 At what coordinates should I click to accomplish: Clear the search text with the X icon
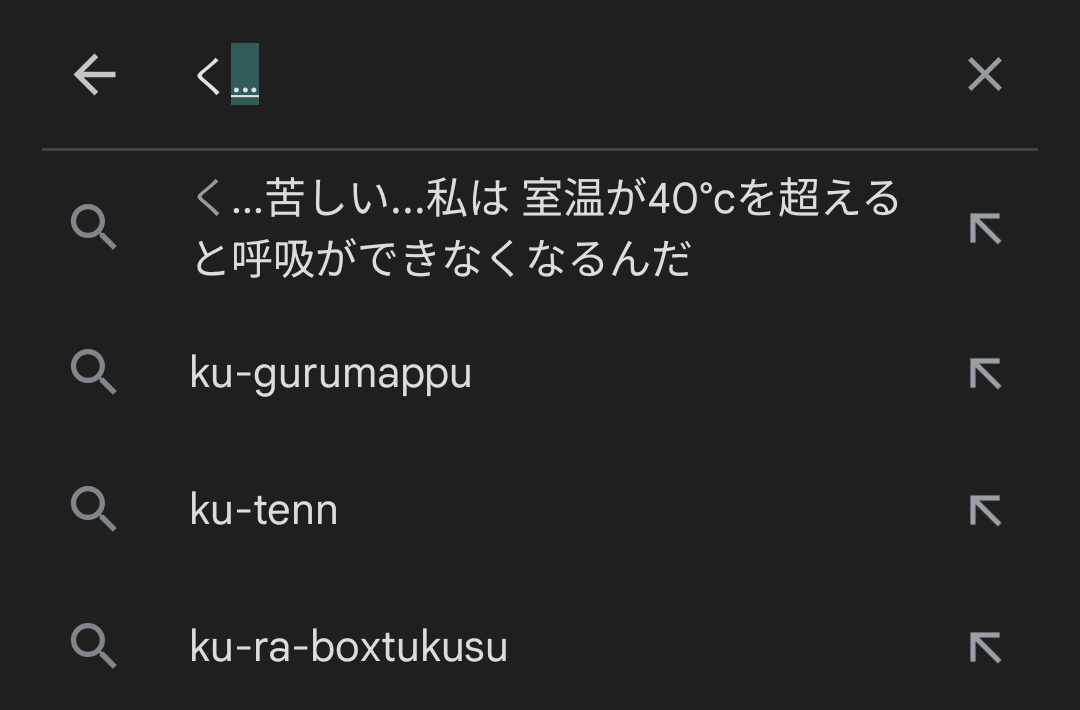coord(985,74)
